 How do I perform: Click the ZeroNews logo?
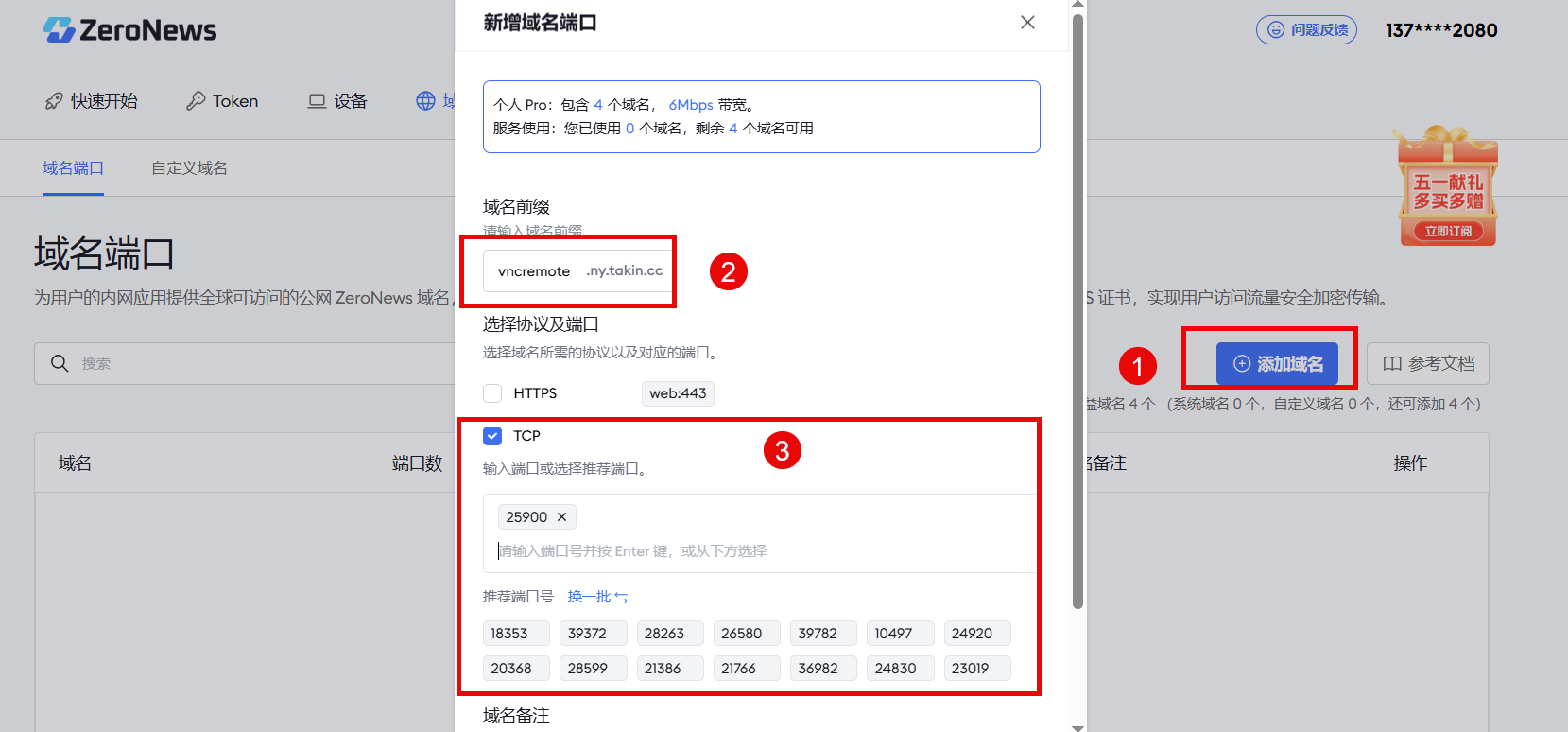click(129, 30)
